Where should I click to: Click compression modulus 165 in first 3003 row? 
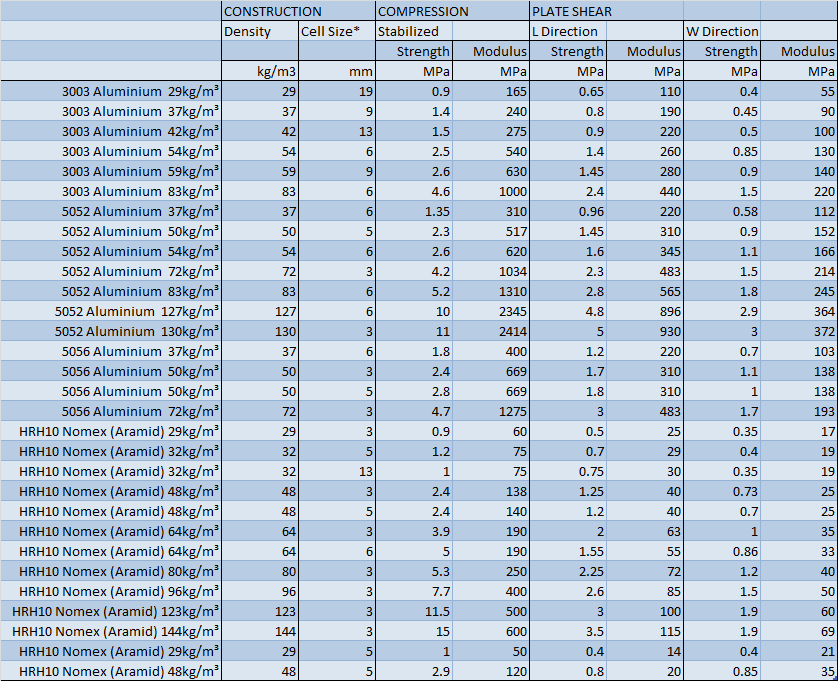point(491,91)
